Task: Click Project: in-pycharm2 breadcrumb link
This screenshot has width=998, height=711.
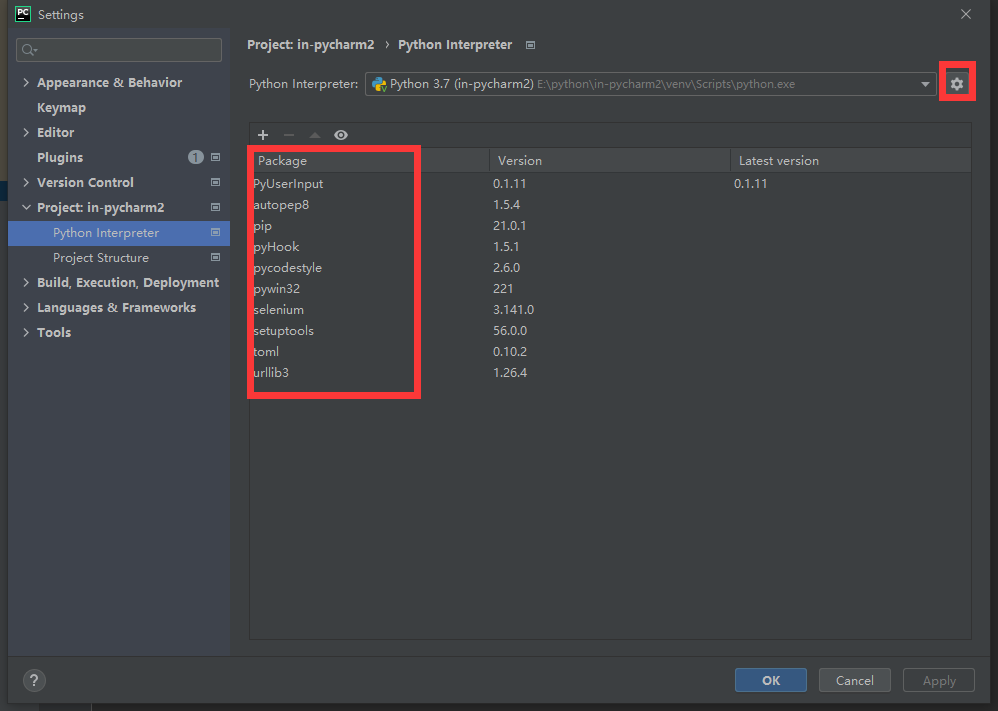Action: click(x=311, y=45)
